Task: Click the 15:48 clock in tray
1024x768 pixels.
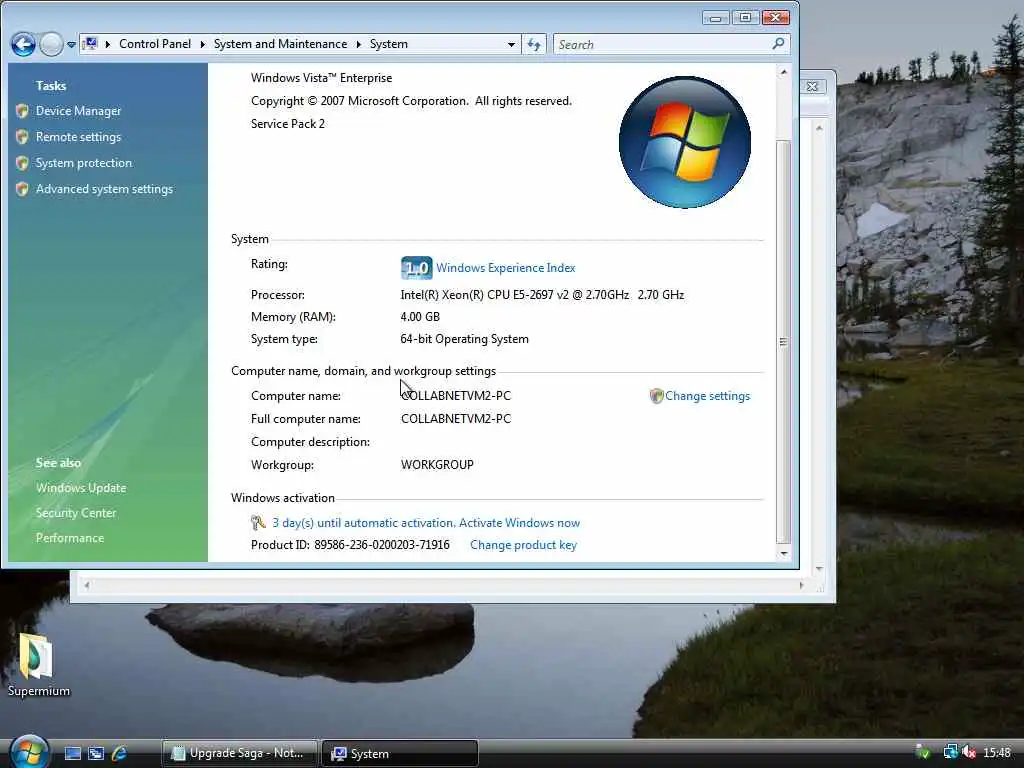Action: (x=997, y=753)
